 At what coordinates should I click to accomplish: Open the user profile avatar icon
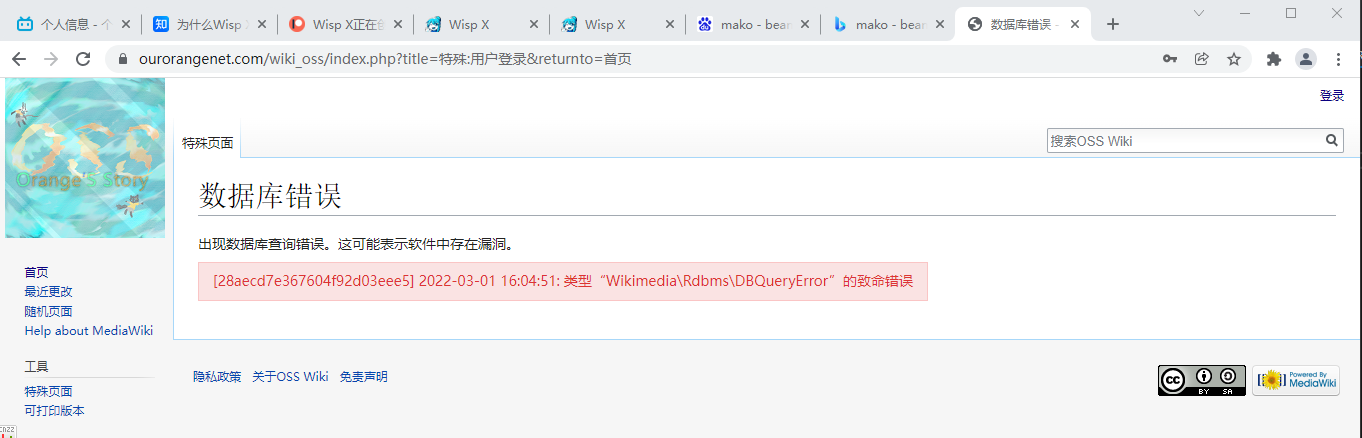pyautogui.click(x=1306, y=59)
